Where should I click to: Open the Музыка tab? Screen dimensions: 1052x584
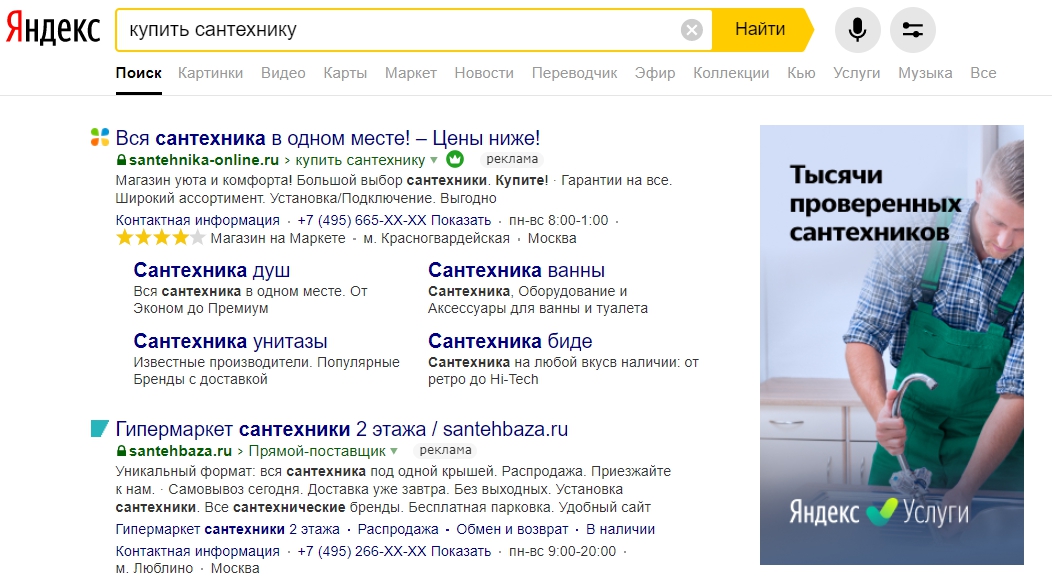(925, 73)
